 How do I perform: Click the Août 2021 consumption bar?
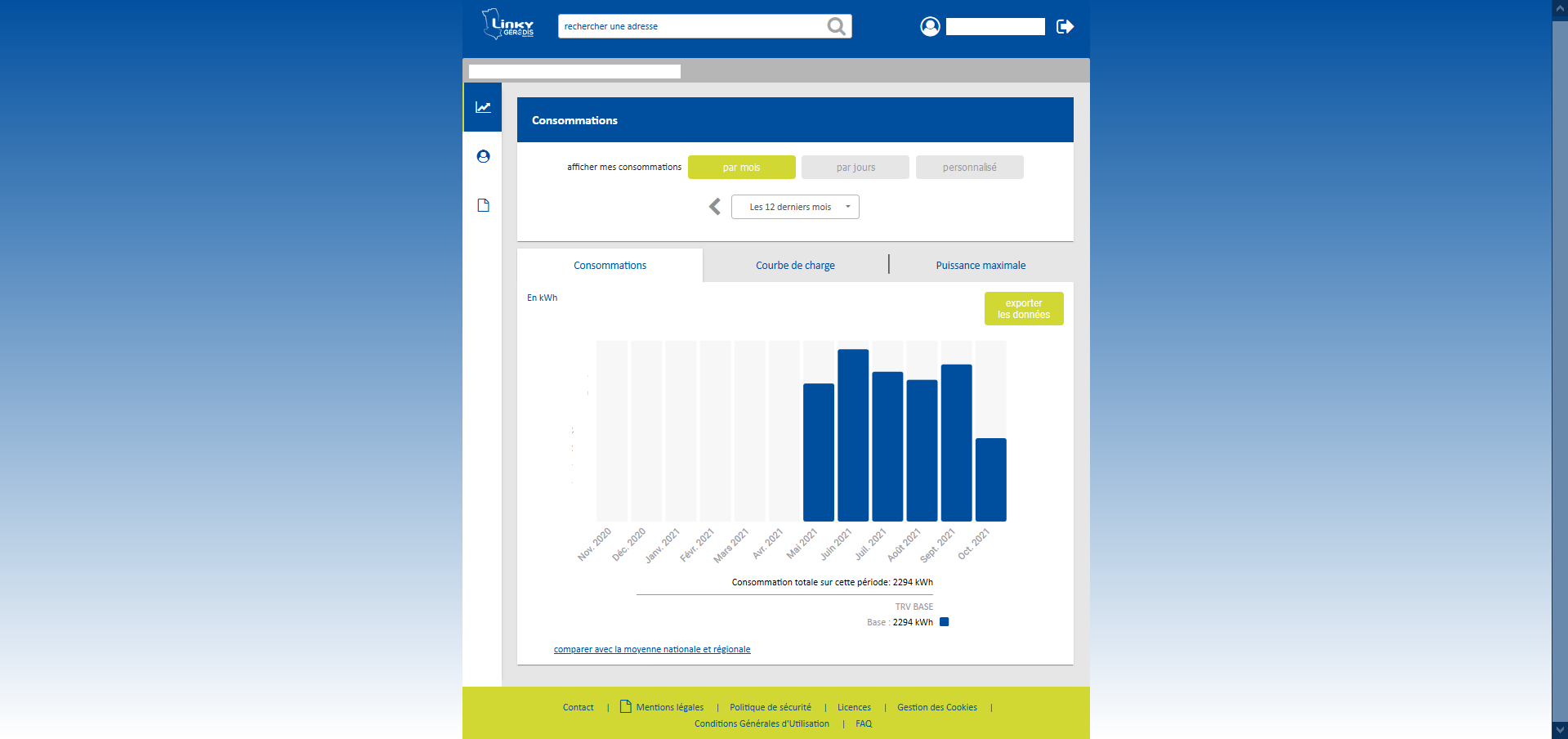[922, 450]
